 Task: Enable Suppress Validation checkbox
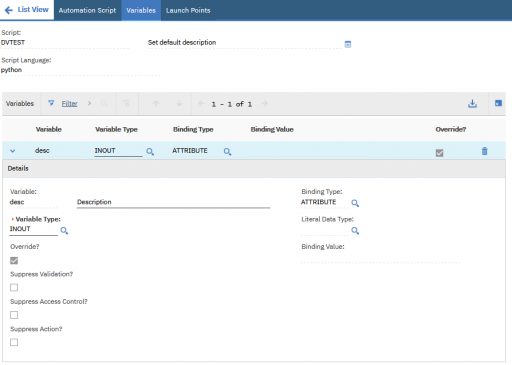pyautogui.click(x=14, y=287)
